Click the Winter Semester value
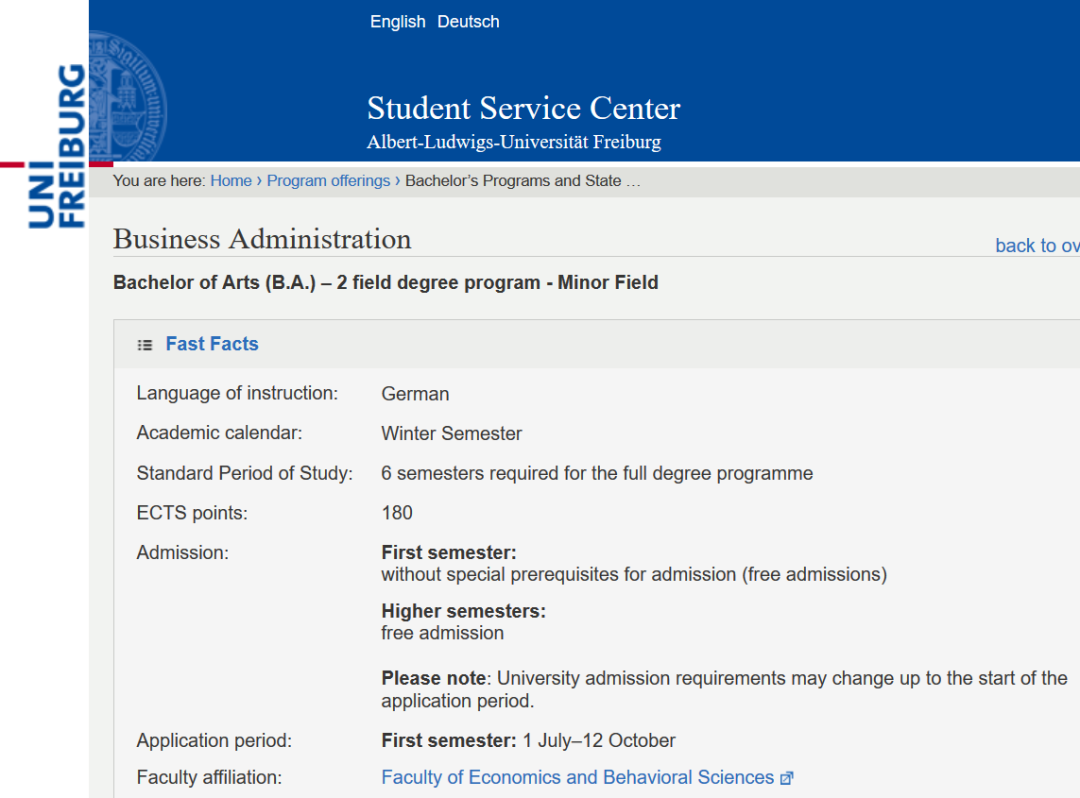The width and height of the screenshot is (1080, 798). (x=452, y=434)
